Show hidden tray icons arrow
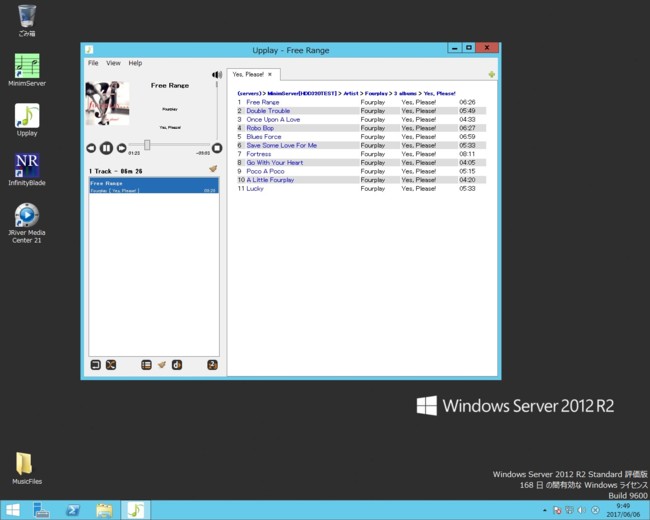The height and width of the screenshot is (520, 650). [x=545, y=510]
